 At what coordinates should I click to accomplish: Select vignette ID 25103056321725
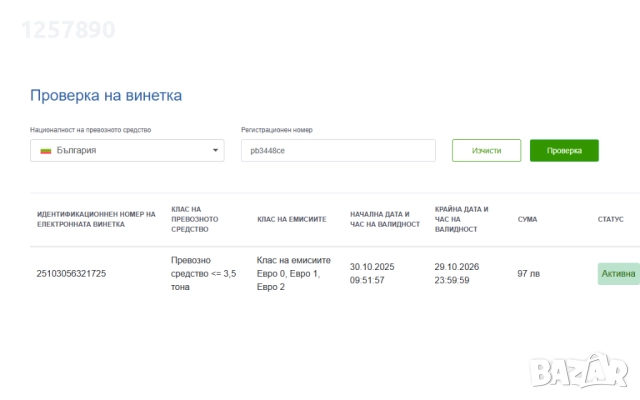[x=71, y=273]
